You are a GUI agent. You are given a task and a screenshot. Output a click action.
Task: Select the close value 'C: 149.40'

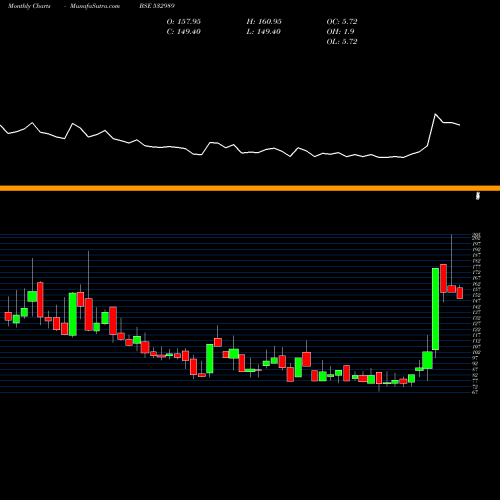(x=184, y=32)
